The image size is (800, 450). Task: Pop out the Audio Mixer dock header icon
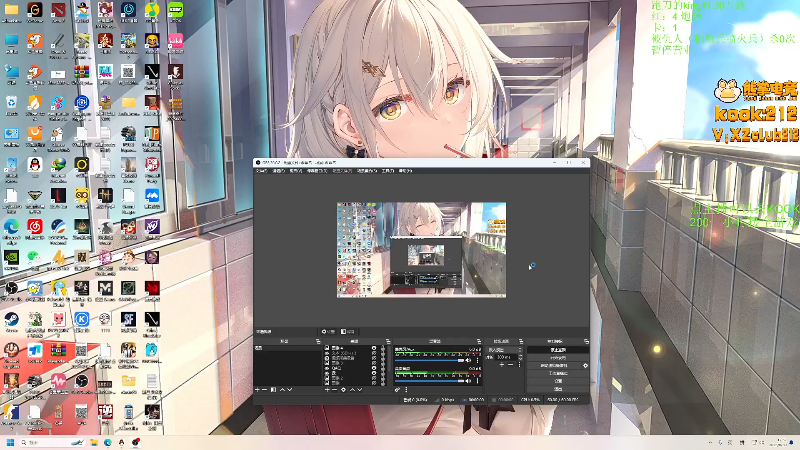click(x=479, y=341)
